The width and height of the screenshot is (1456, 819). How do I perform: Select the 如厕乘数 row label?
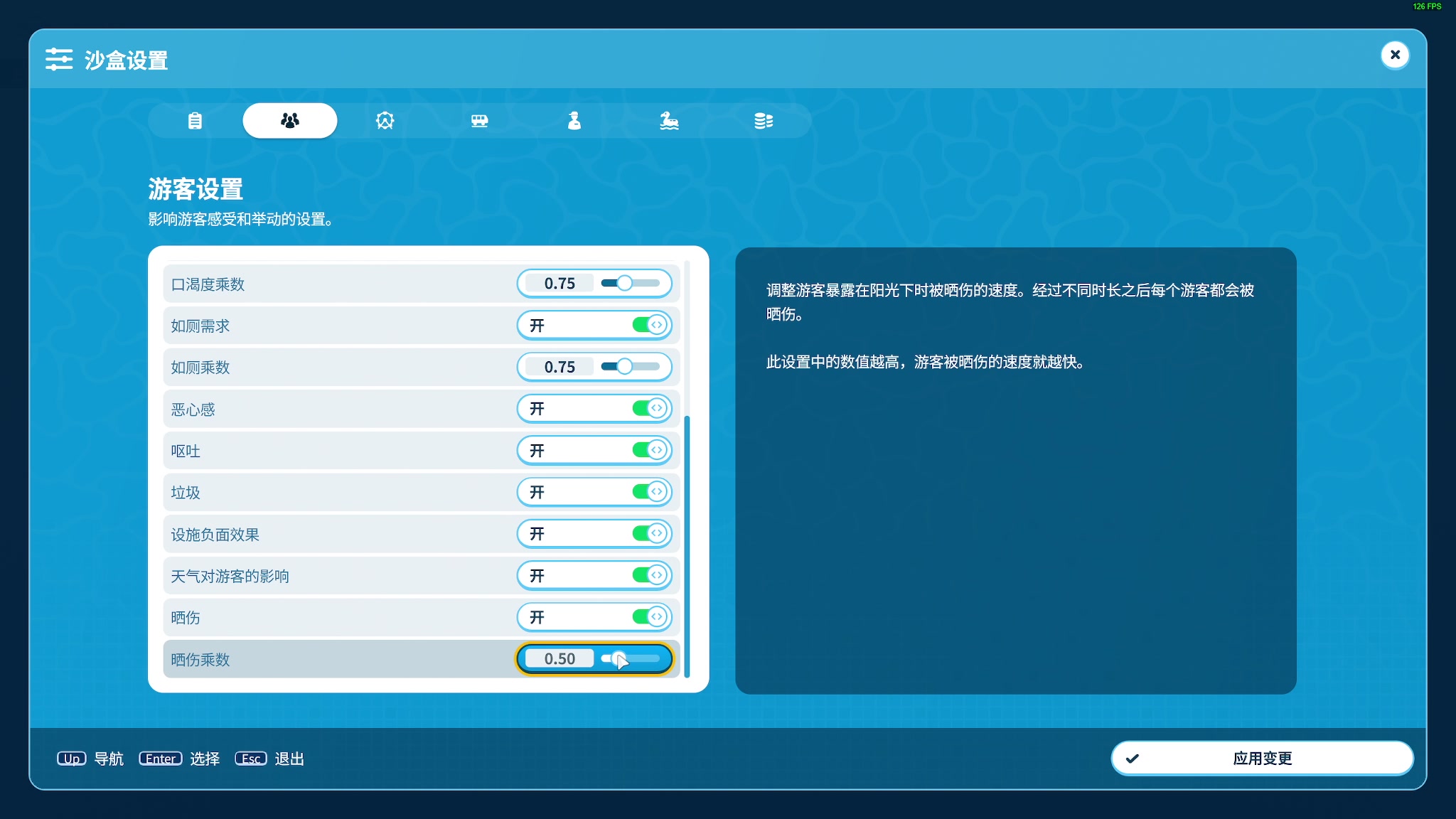click(x=200, y=368)
